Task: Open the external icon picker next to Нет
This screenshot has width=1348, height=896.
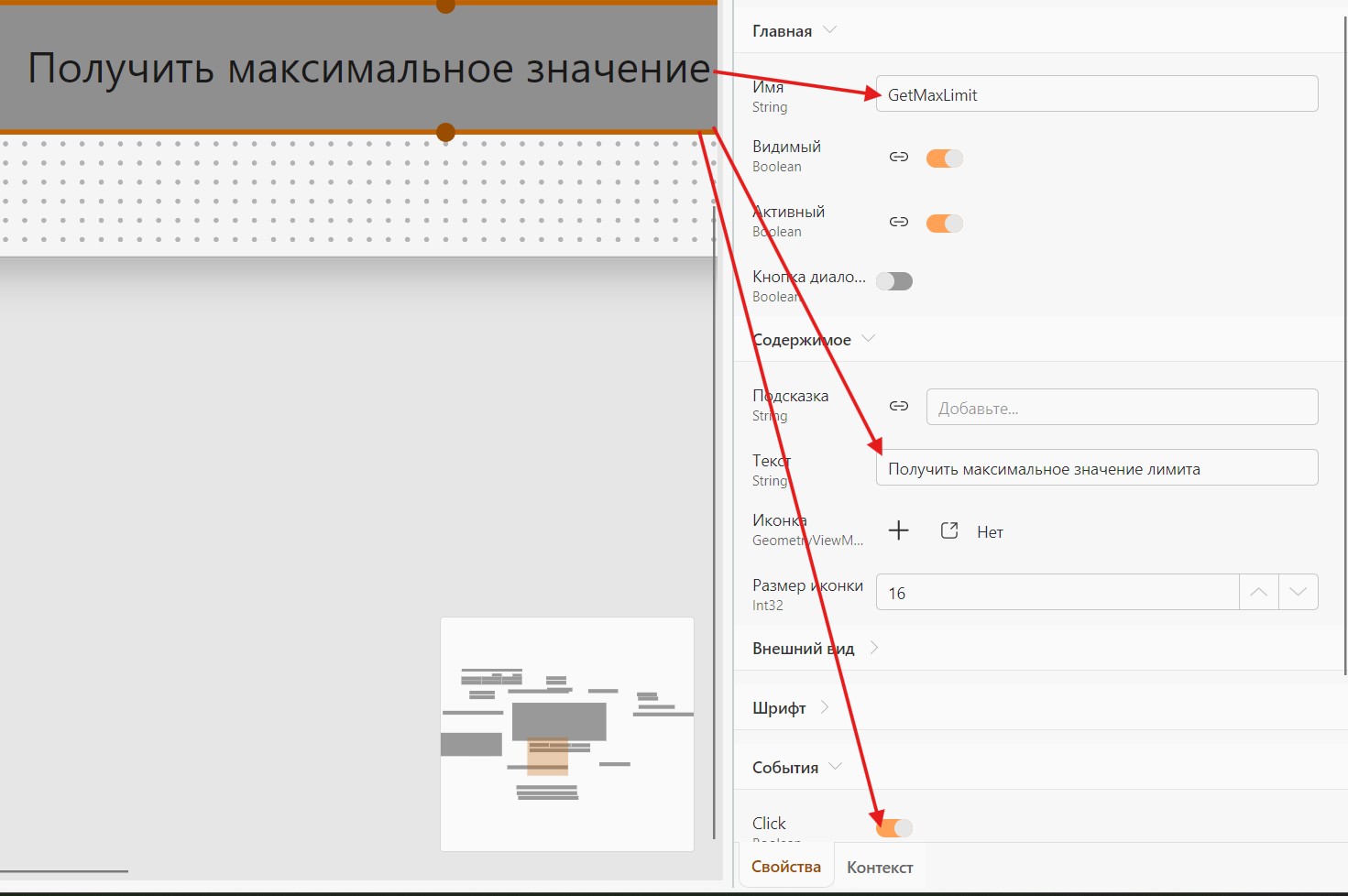Action: click(x=949, y=530)
